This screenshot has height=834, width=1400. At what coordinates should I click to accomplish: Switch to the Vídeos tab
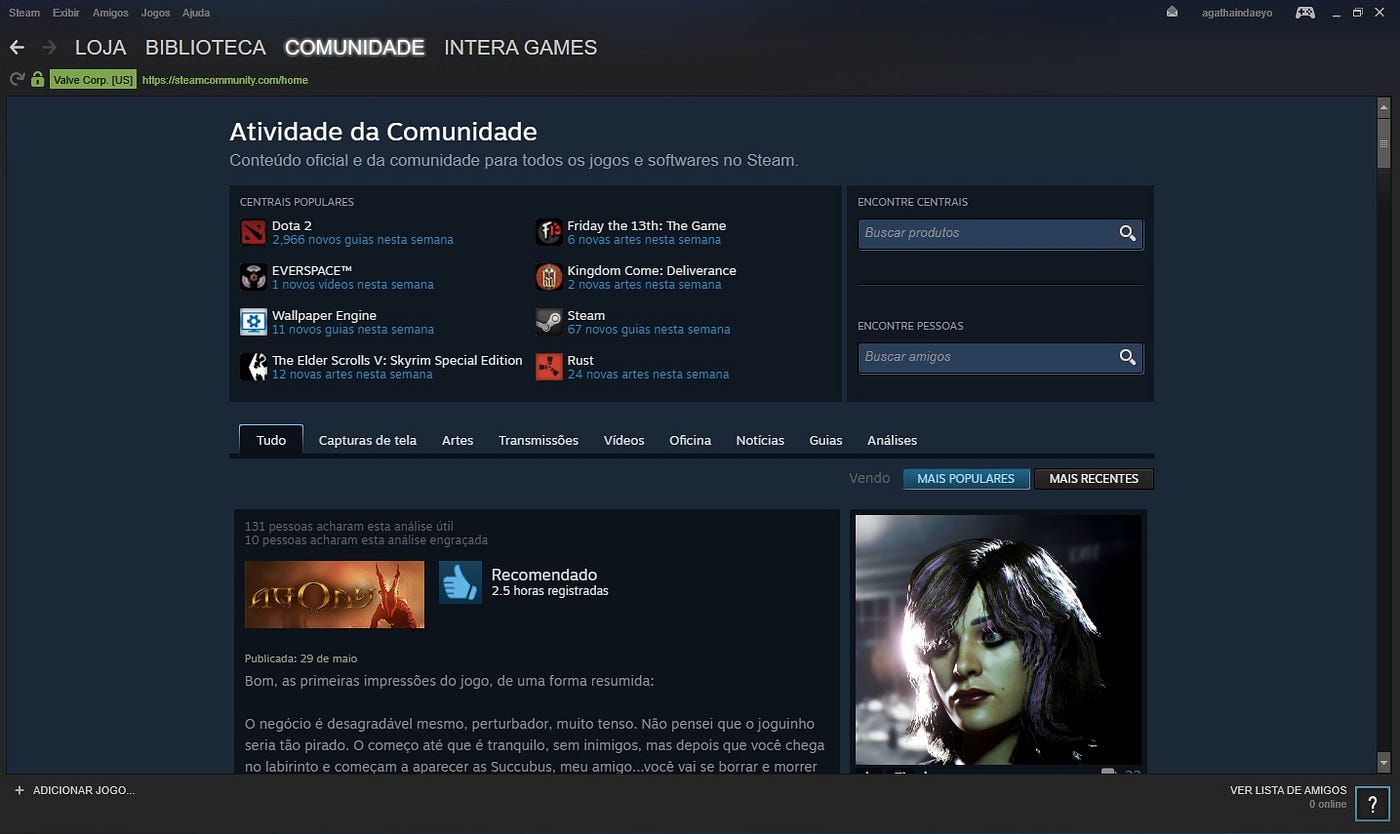tap(624, 440)
